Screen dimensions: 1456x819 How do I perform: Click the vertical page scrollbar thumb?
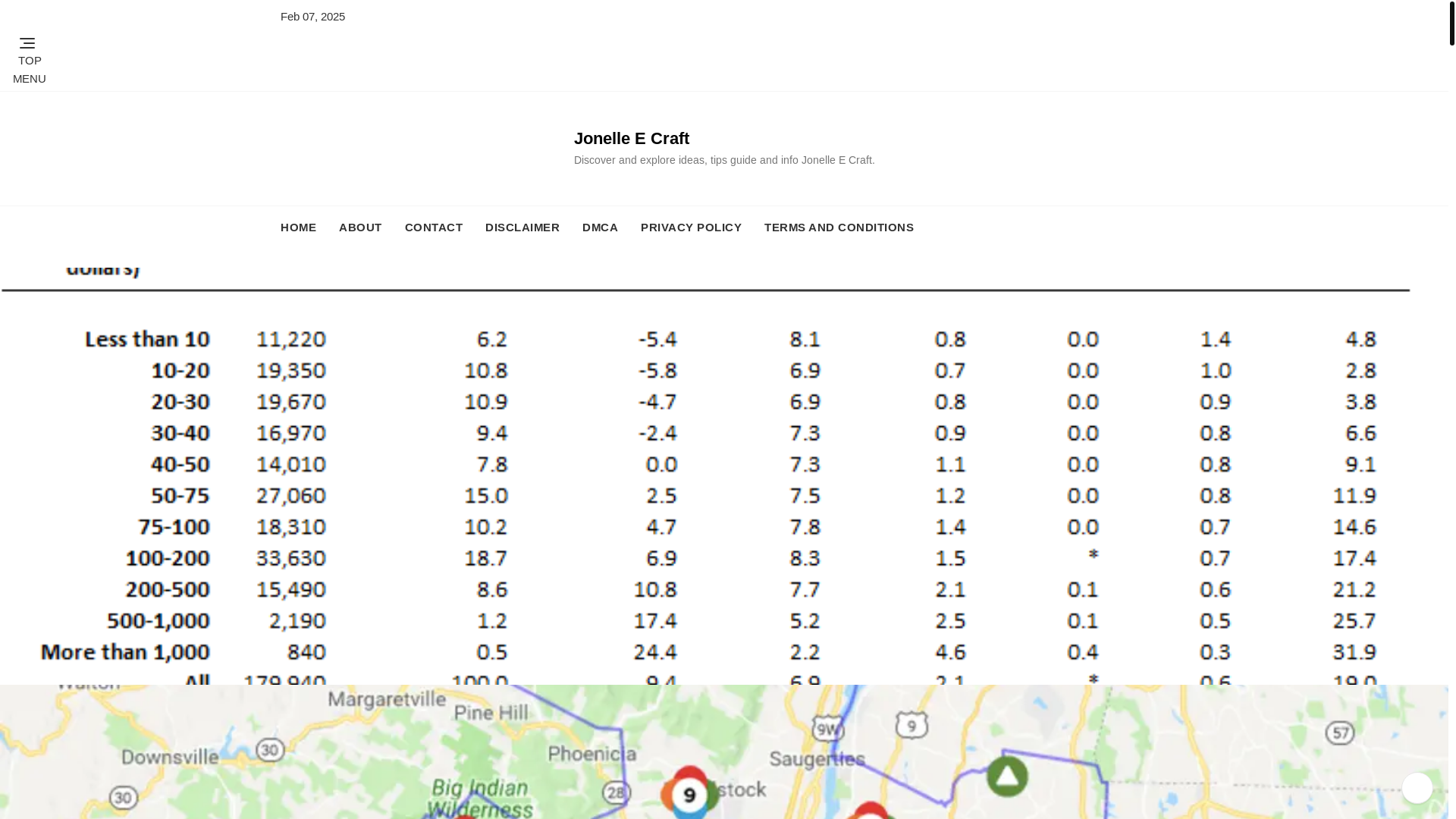1451,23
